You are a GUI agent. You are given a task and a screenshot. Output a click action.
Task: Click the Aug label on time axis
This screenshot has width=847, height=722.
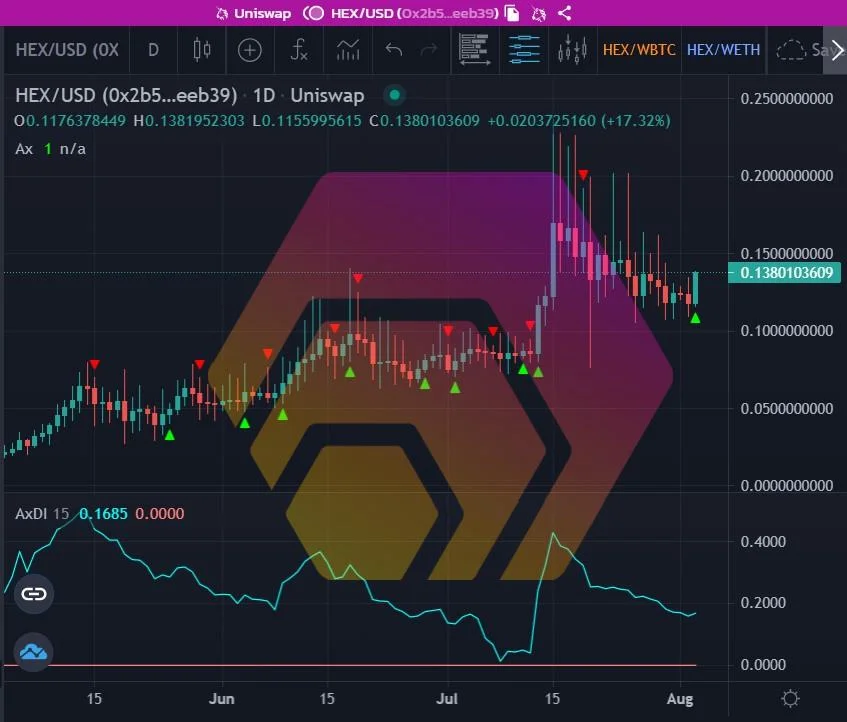680,699
